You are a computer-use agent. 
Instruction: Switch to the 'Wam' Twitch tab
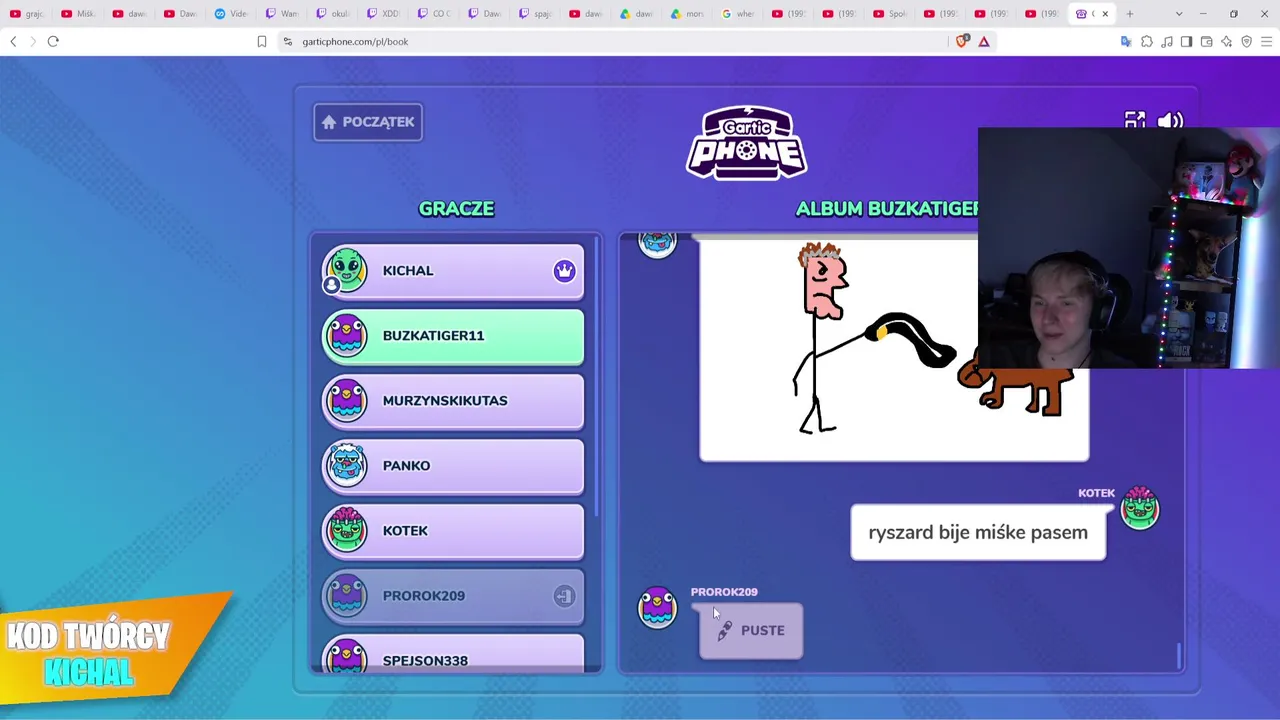point(283,14)
